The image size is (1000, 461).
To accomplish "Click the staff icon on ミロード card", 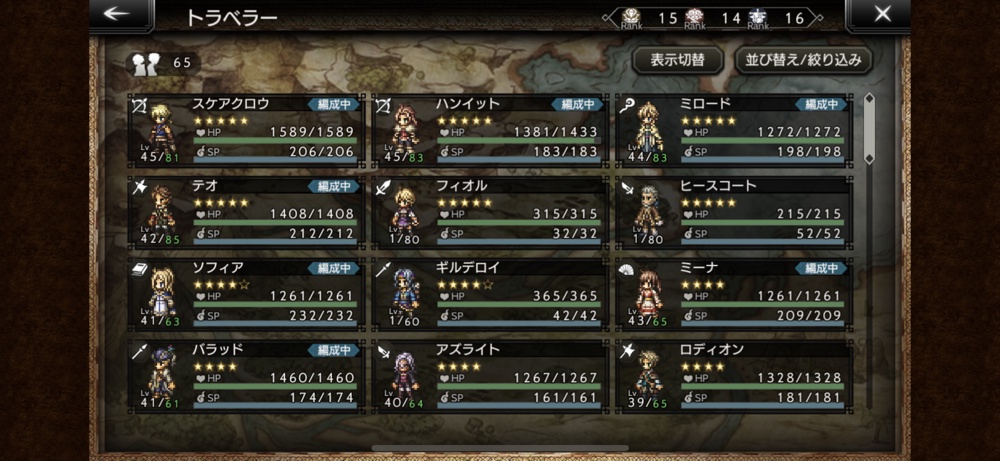I will point(626,105).
